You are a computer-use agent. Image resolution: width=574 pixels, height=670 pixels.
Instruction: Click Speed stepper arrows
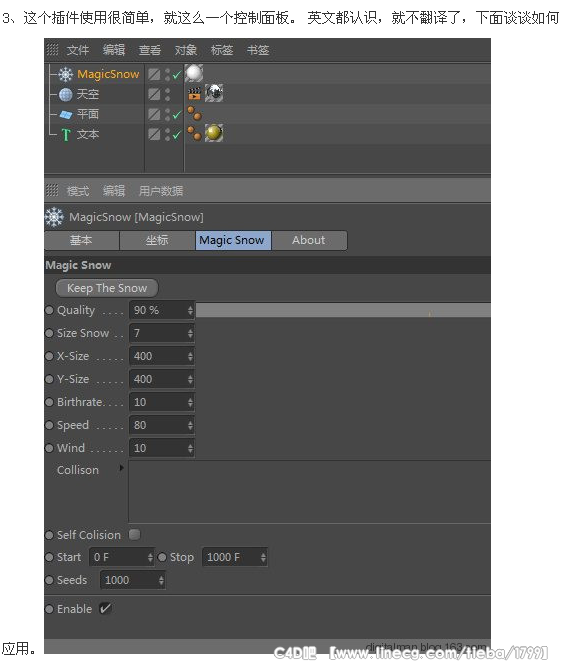tap(190, 426)
